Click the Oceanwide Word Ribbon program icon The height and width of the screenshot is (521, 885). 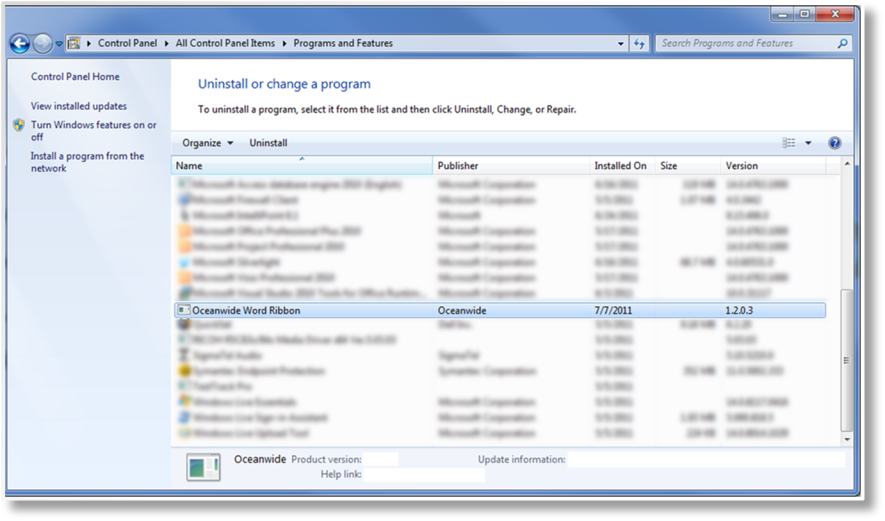tap(183, 311)
